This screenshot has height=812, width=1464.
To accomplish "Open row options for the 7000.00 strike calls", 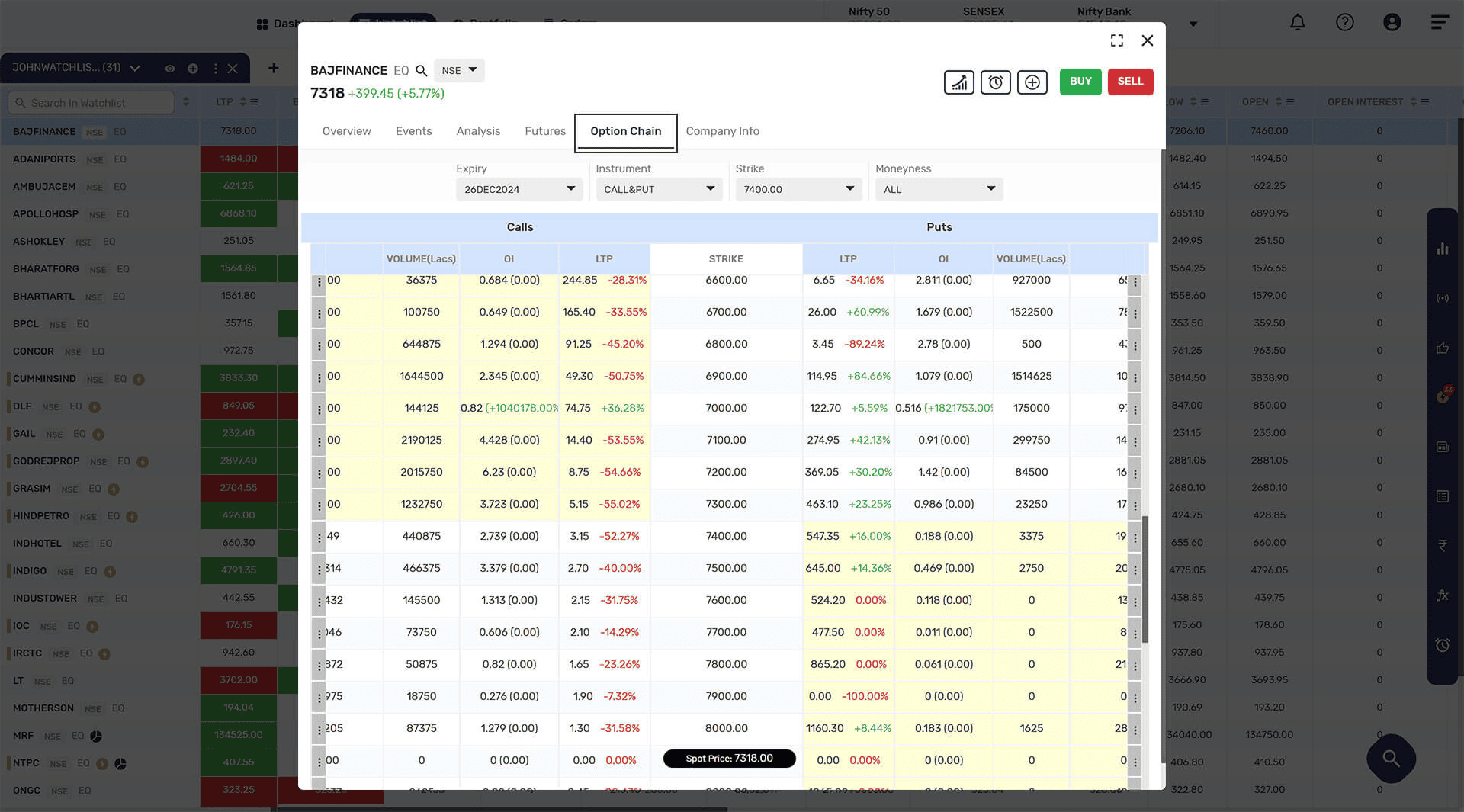I will point(319,409).
